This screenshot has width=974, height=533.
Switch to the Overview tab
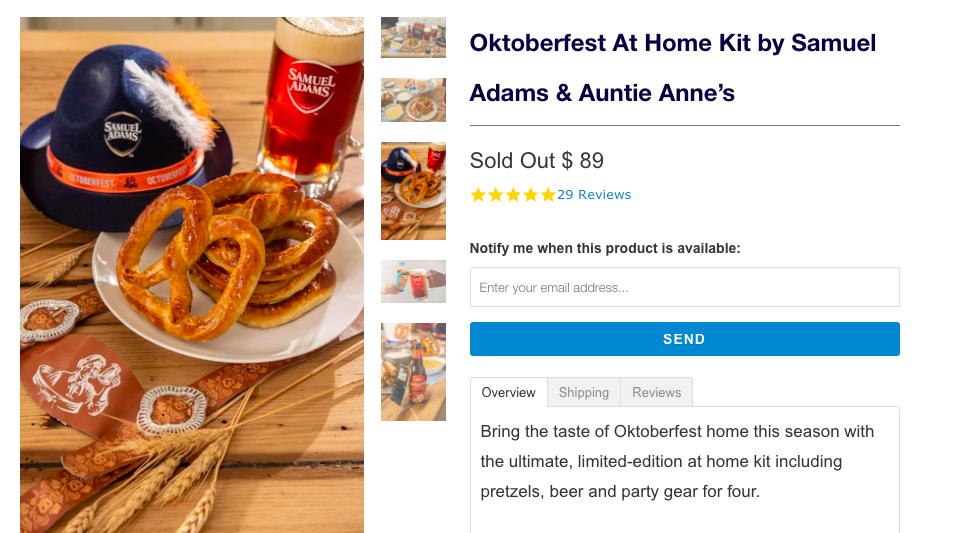(508, 393)
